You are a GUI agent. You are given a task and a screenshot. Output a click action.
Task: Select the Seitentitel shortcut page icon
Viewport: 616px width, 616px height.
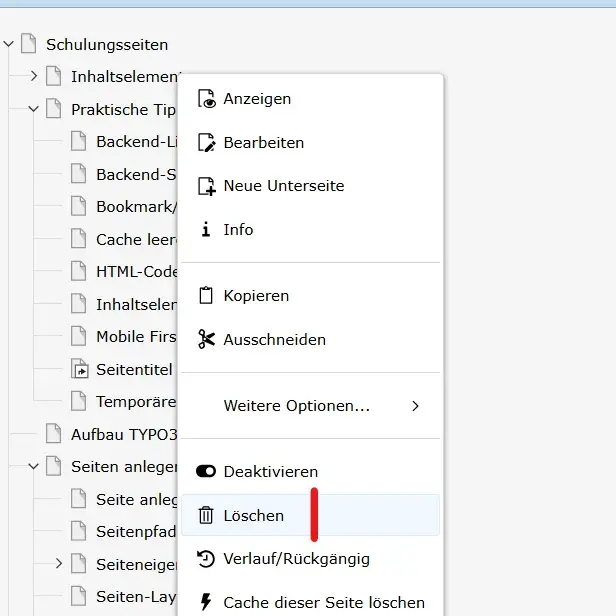[x=79, y=370]
